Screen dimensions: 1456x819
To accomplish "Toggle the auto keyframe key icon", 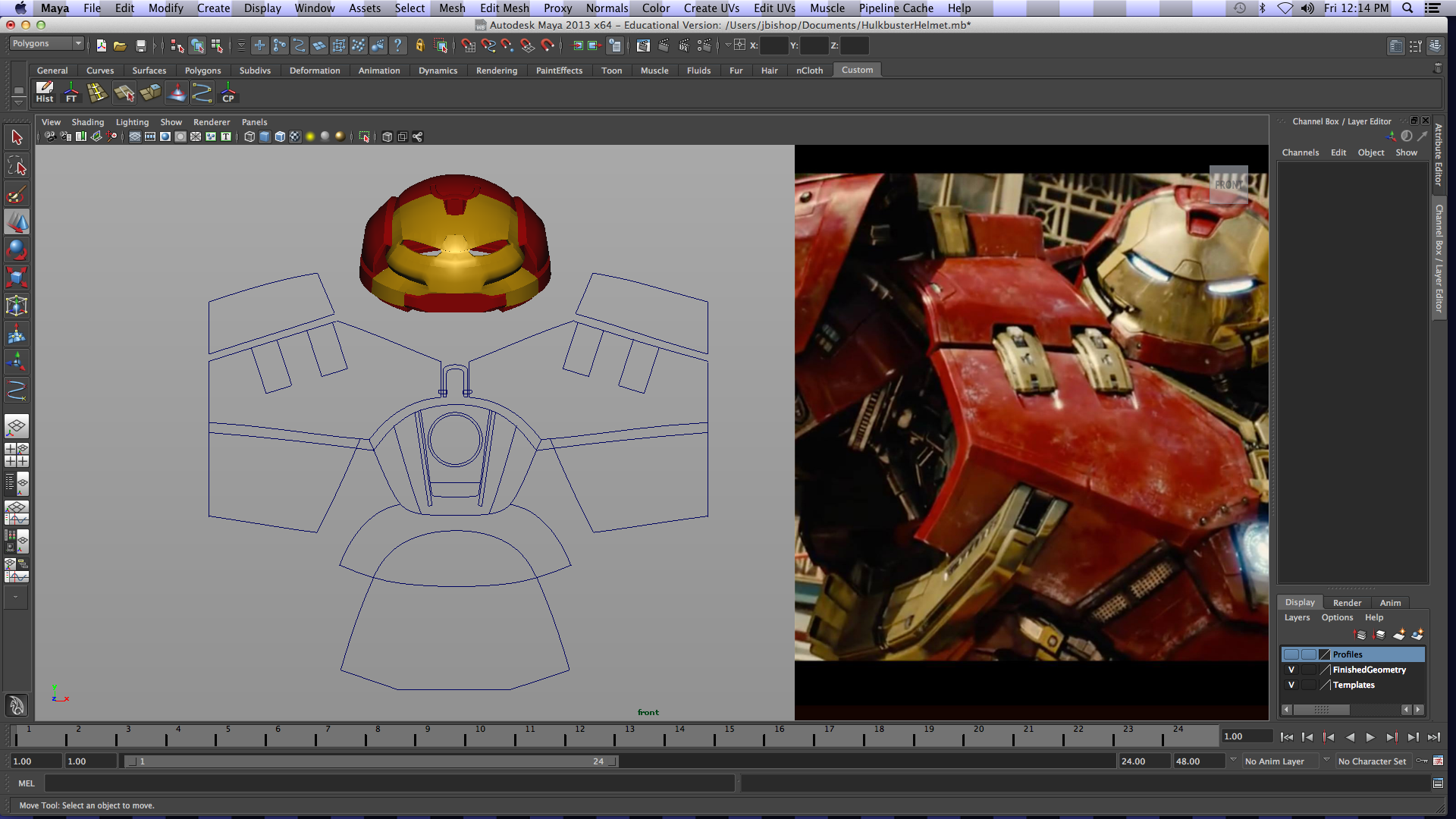I will coord(1422,761).
